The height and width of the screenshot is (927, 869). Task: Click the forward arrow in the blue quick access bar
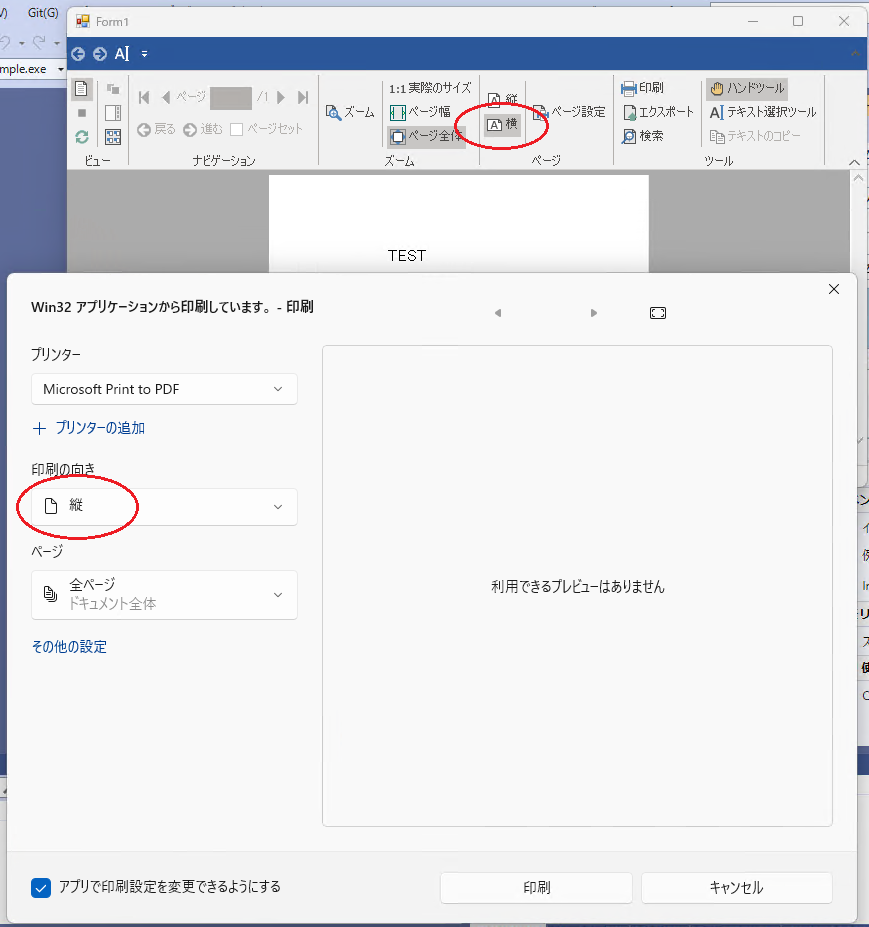point(100,54)
